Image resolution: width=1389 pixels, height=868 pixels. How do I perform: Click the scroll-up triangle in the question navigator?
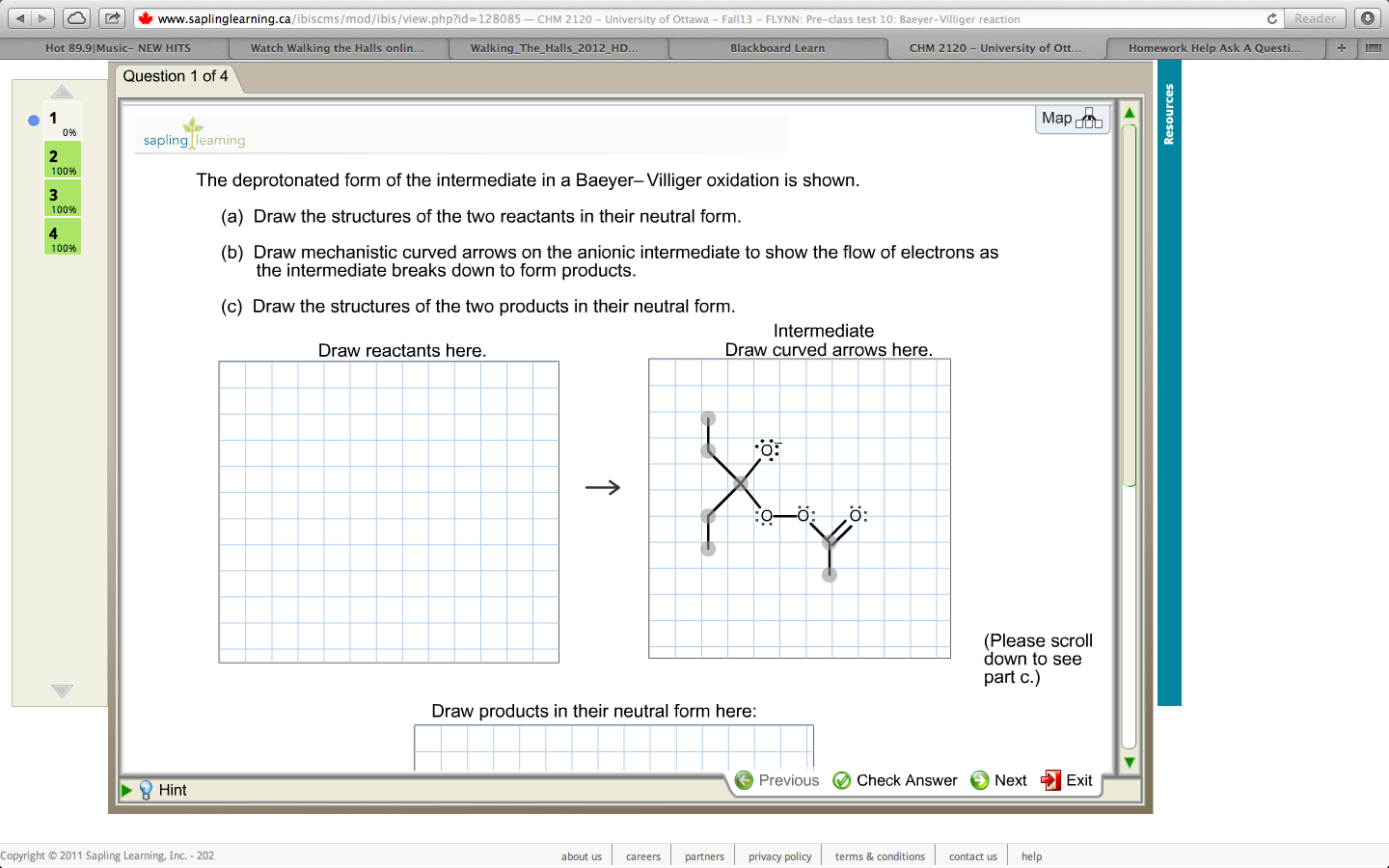click(62, 92)
